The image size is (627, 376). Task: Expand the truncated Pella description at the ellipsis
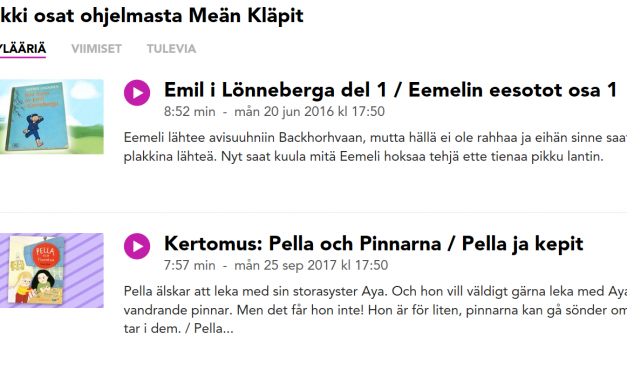(228, 329)
